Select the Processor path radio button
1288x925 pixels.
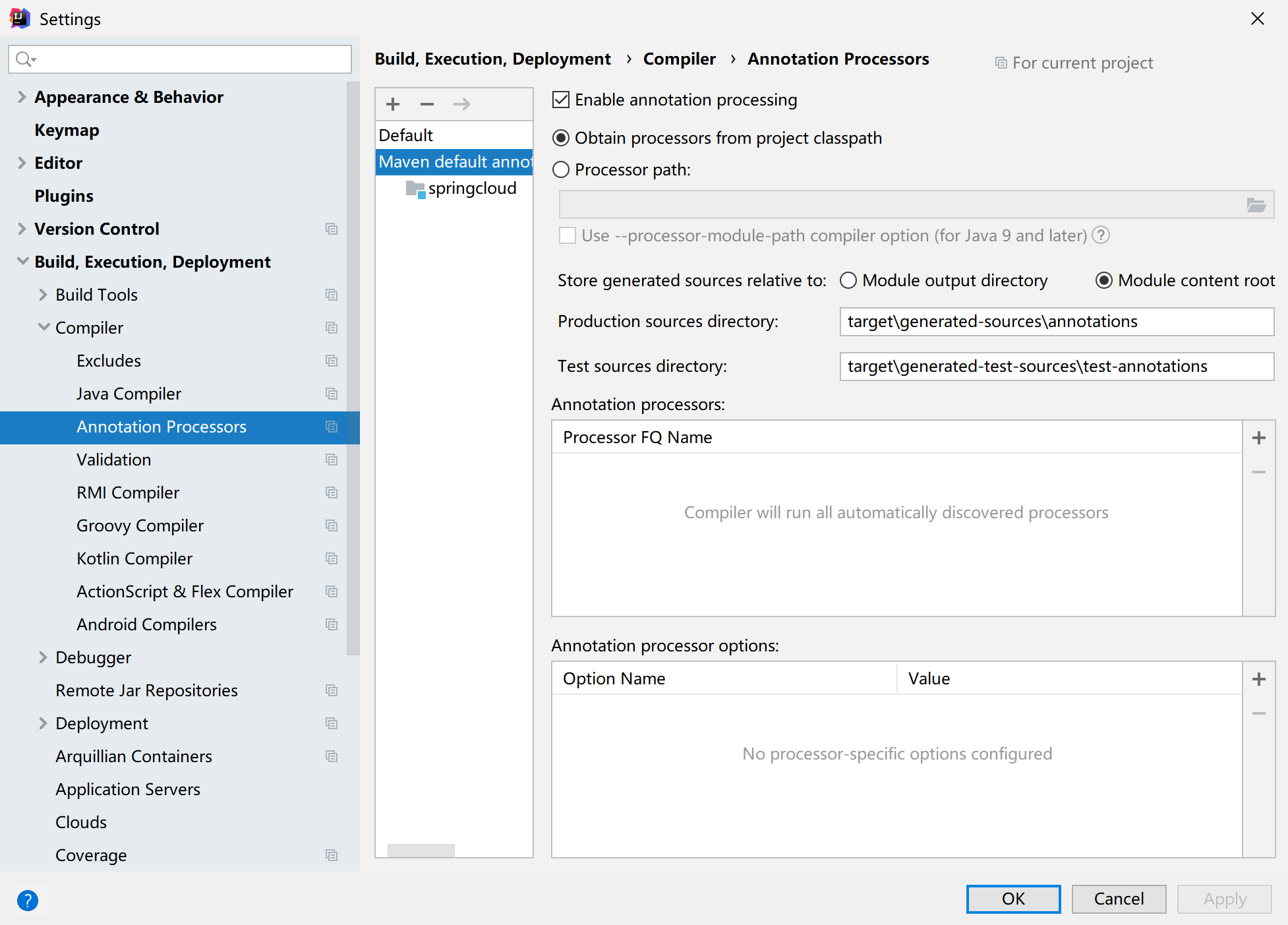[561, 170]
